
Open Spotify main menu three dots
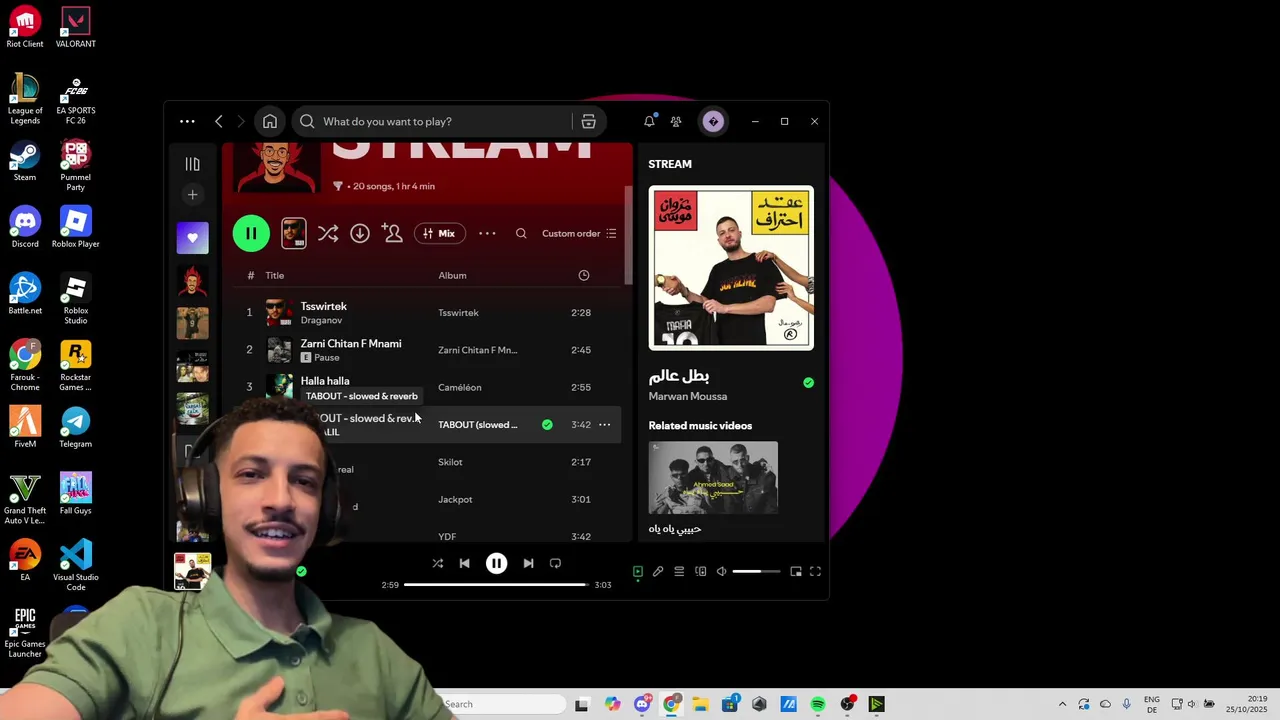[187, 121]
